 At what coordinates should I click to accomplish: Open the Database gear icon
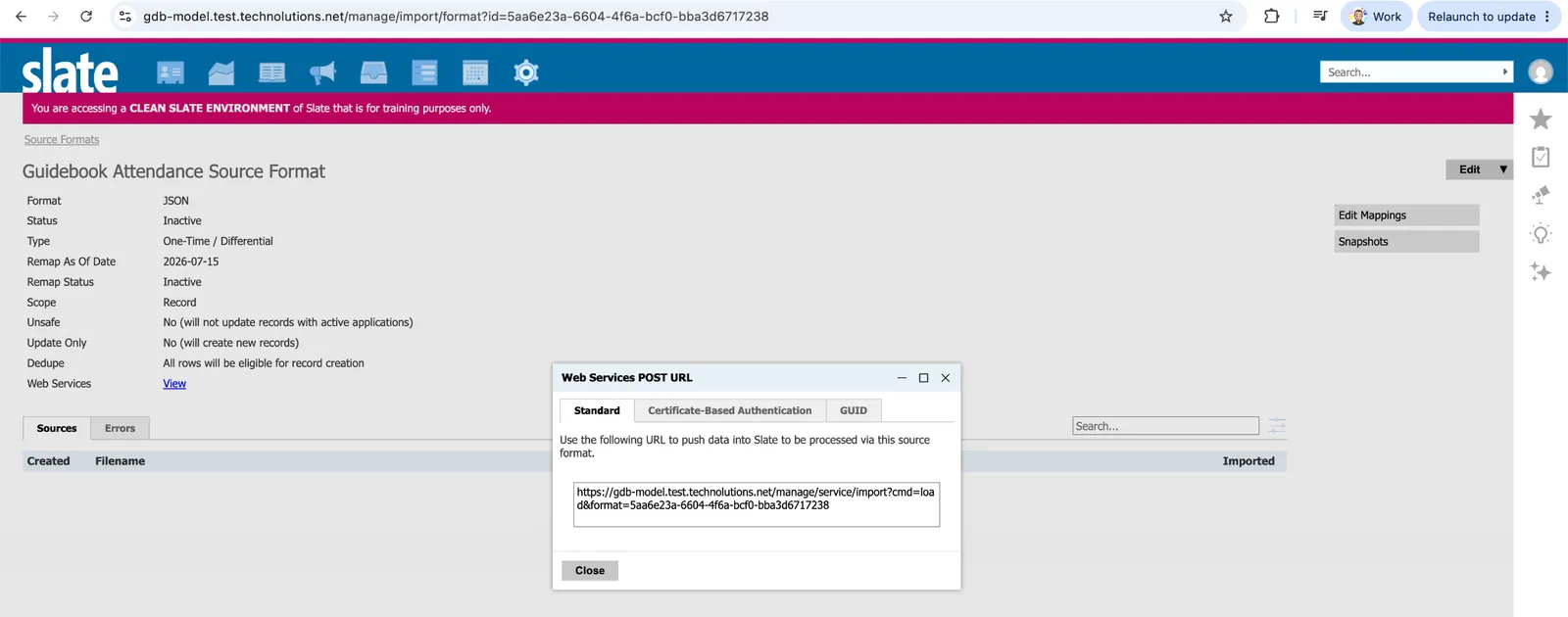pos(526,72)
